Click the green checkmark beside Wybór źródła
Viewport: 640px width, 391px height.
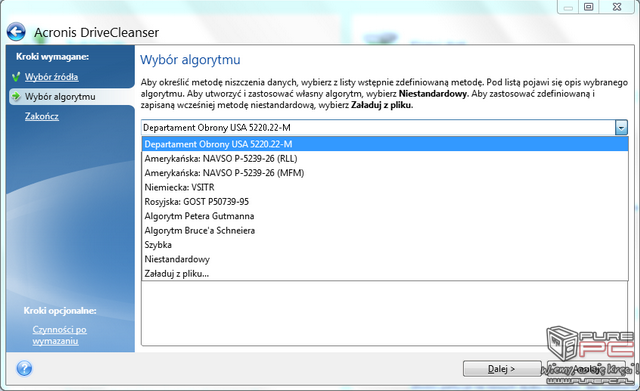click(x=16, y=76)
